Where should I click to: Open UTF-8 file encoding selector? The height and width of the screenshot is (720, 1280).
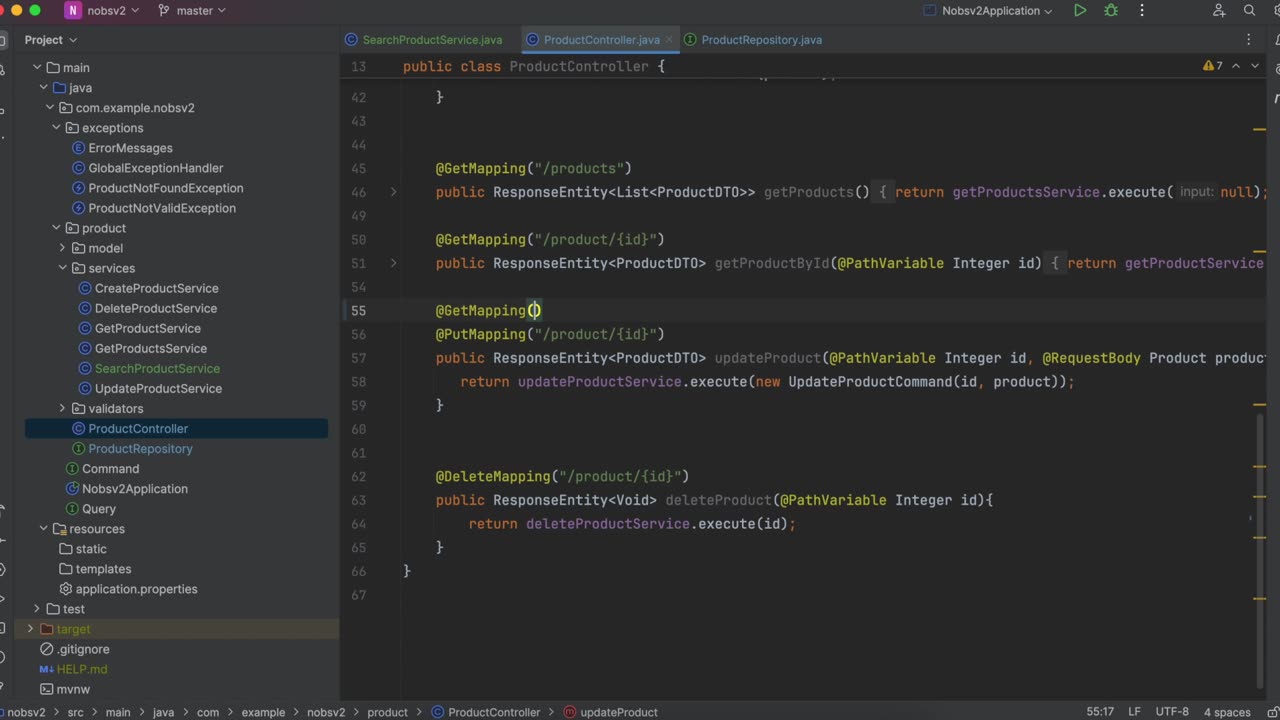1172,712
